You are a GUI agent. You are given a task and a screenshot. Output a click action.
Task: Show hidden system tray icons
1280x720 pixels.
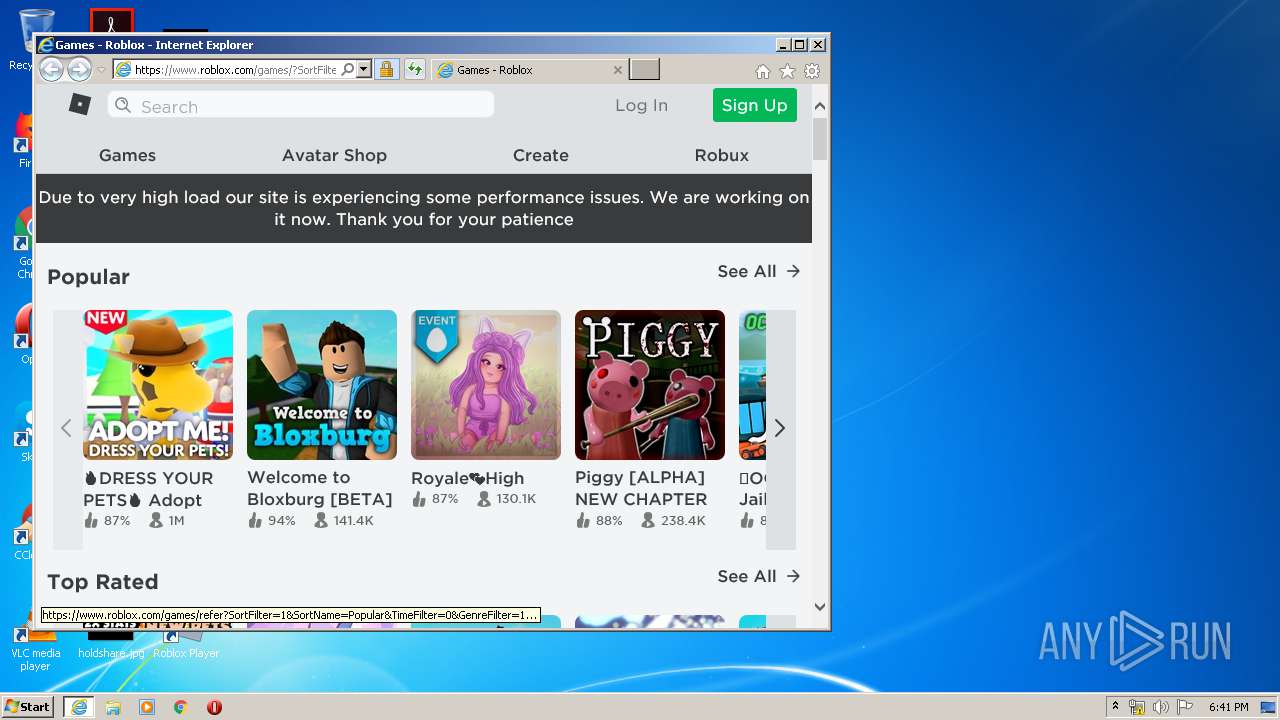(x=1115, y=707)
